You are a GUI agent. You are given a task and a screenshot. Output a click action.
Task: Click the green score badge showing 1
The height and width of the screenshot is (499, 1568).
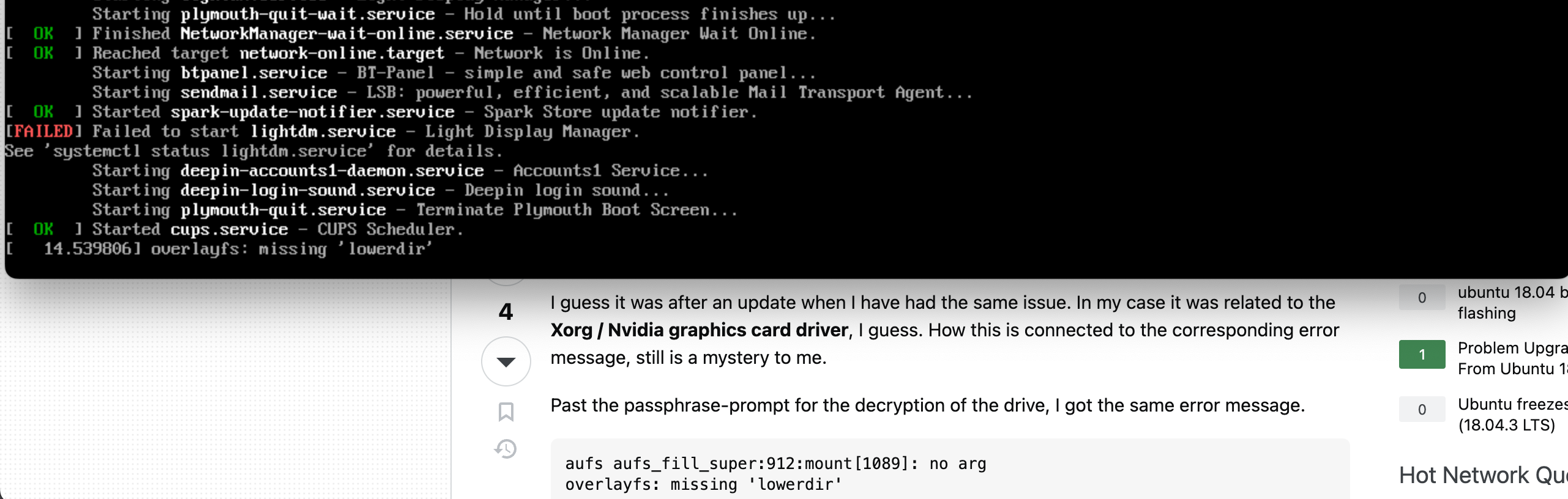[1422, 354]
